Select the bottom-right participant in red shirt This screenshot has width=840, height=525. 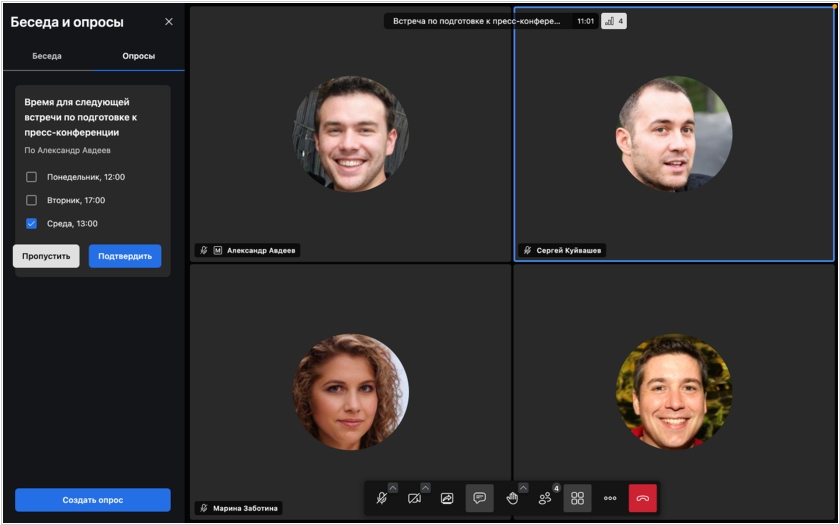(674, 392)
